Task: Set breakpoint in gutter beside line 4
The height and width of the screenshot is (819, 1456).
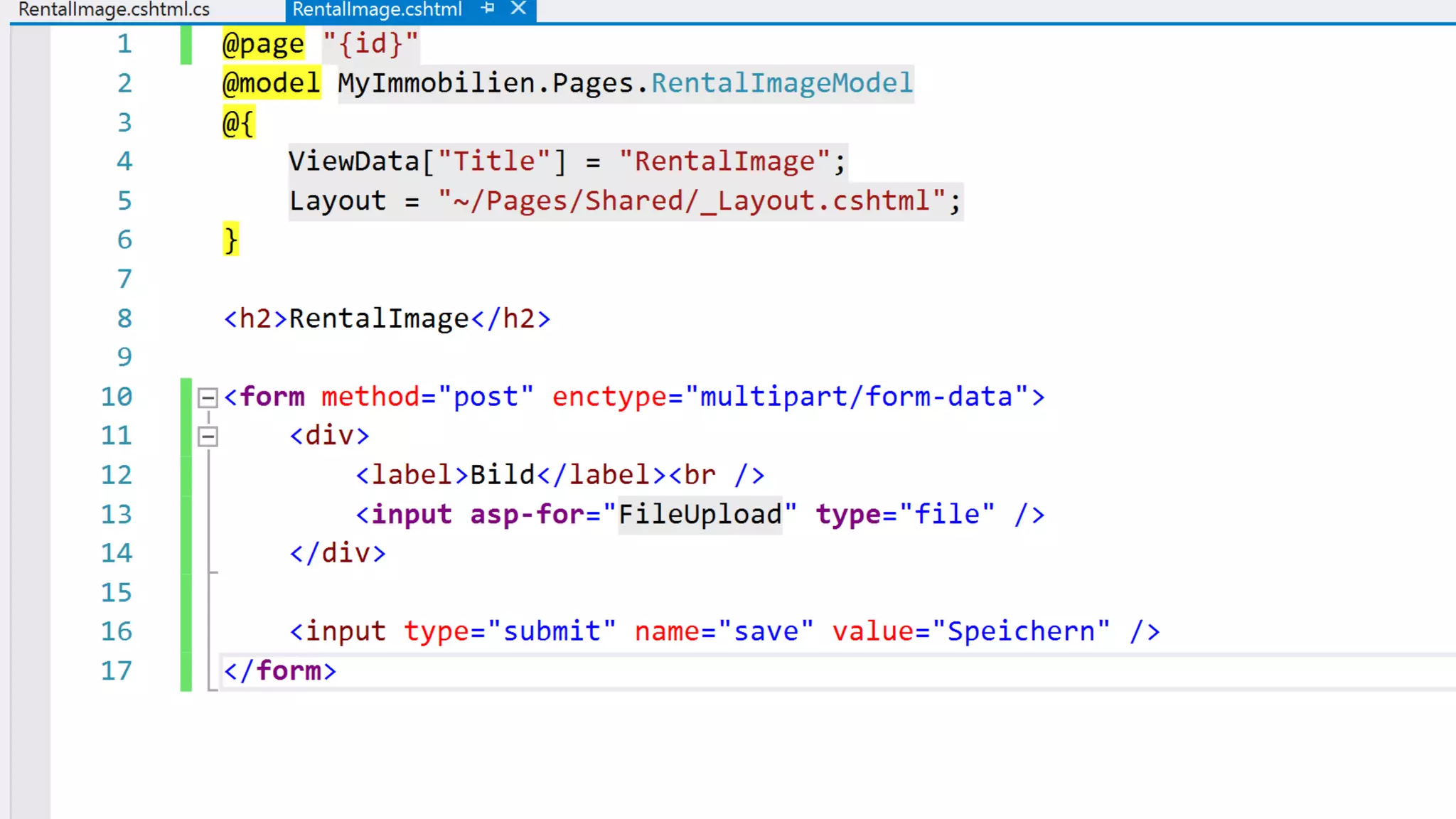Action: pos(30,161)
